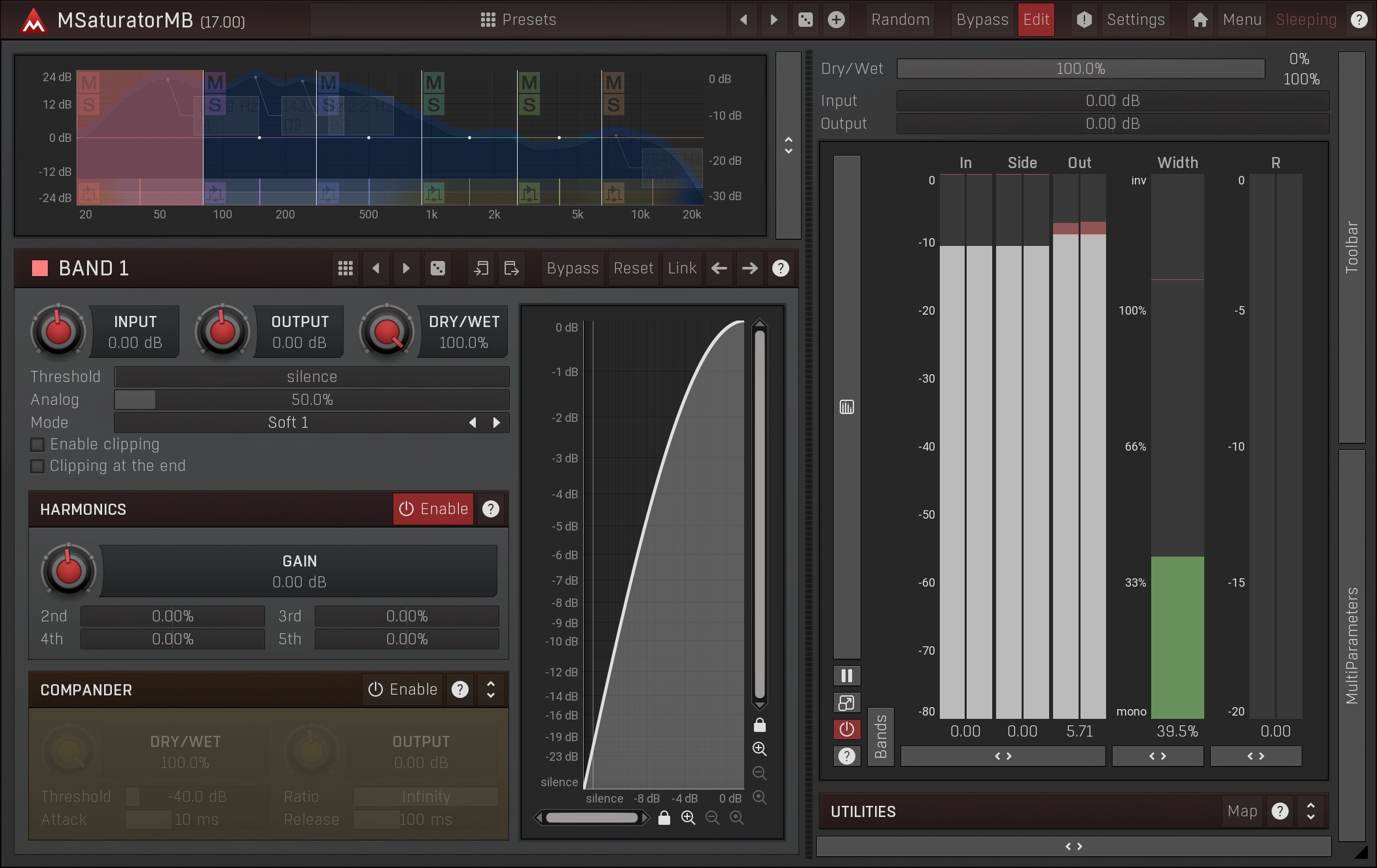
Task: Click the Band 1 paste settings icon
Action: pyautogui.click(x=512, y=268)
